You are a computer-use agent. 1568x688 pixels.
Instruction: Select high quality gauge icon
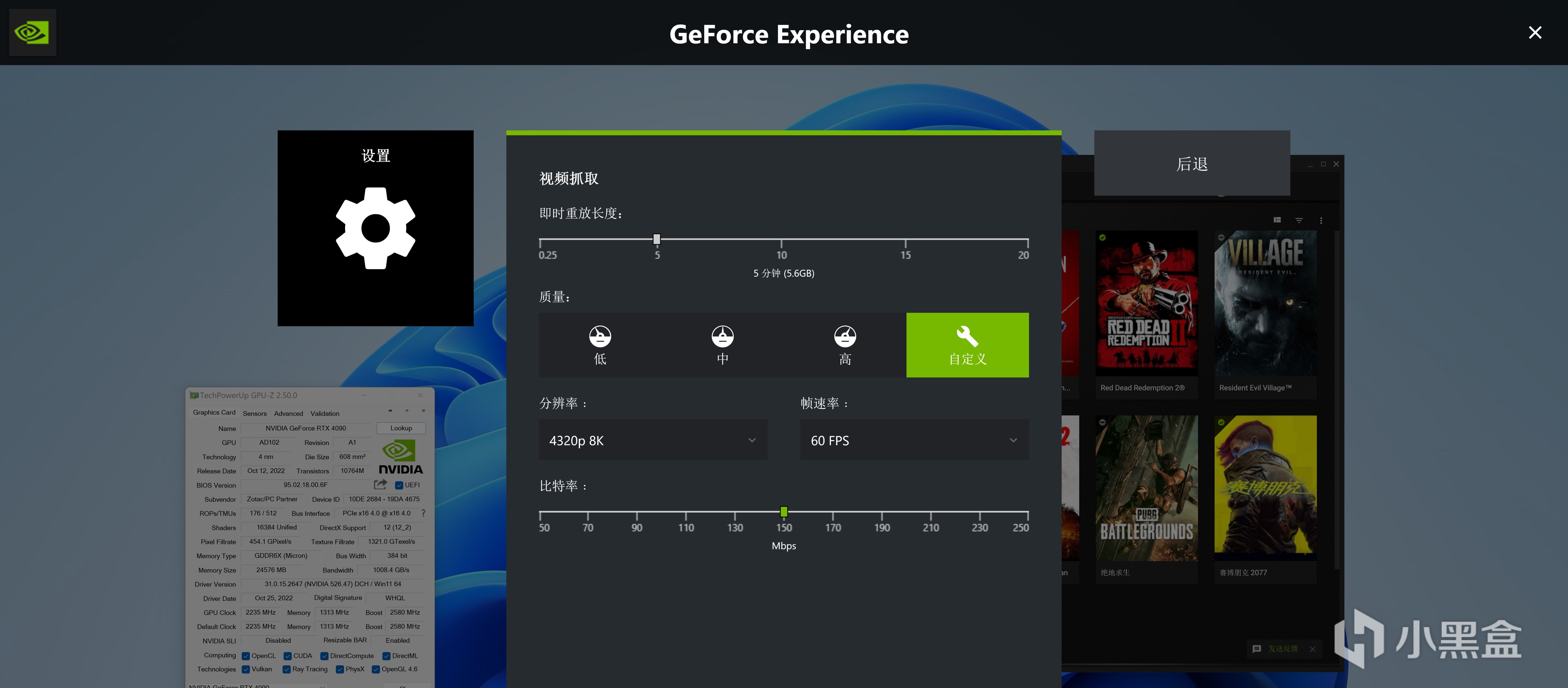point(844,336)
